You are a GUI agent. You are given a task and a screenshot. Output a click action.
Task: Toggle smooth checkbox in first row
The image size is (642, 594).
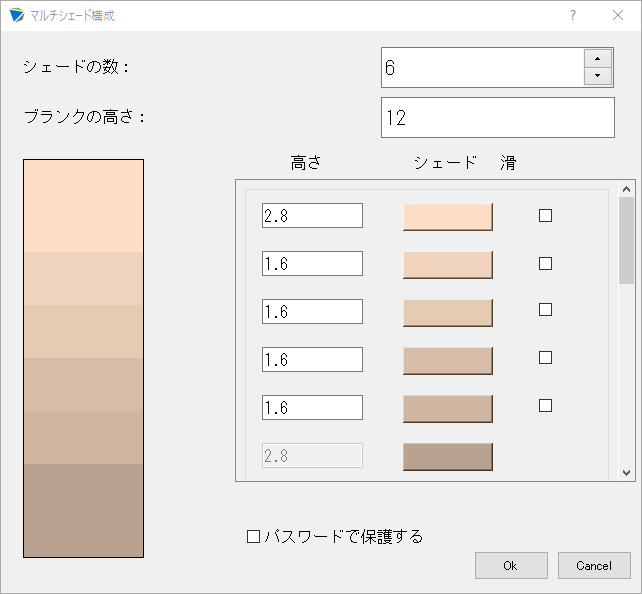click(x=545, y=215)
